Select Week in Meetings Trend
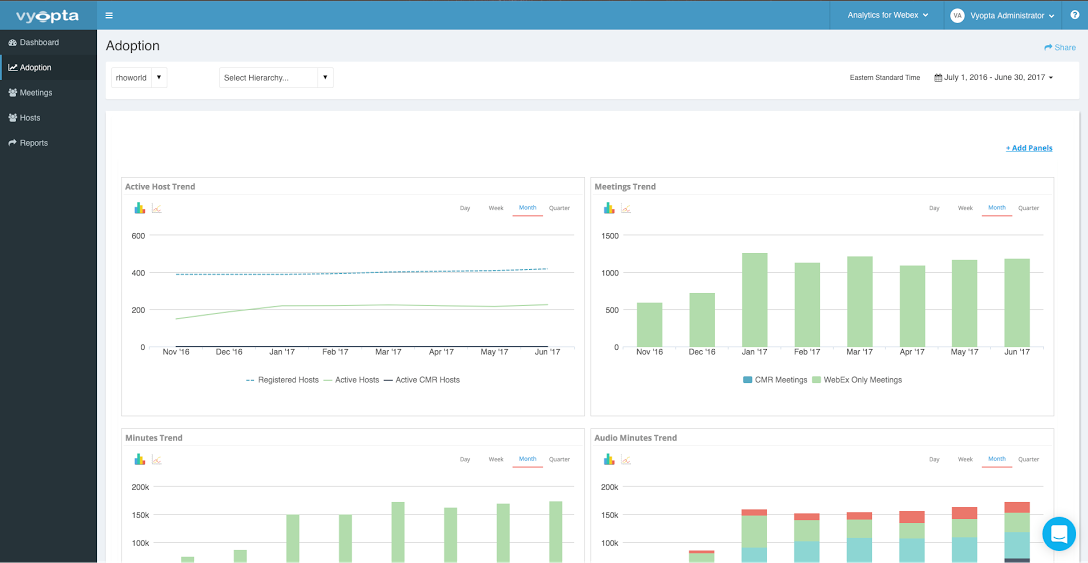 965,208
